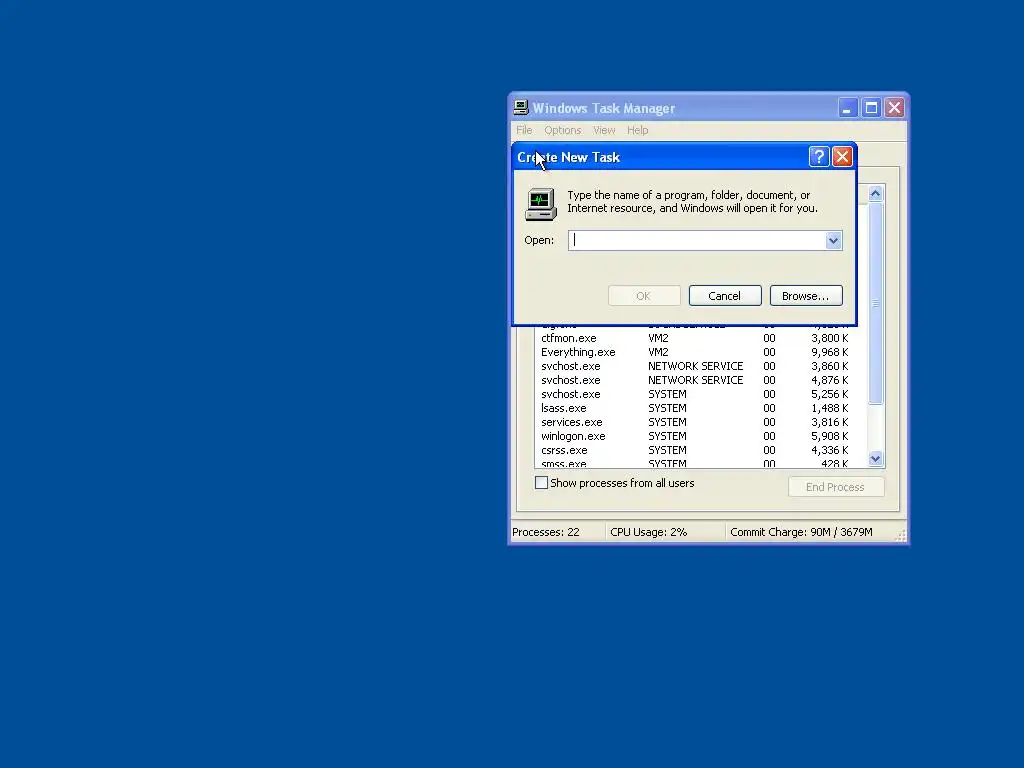This screenshot has height=768, width=1024.
Task: Click the process list scrollbar down arrow
Action: (875, 458)
